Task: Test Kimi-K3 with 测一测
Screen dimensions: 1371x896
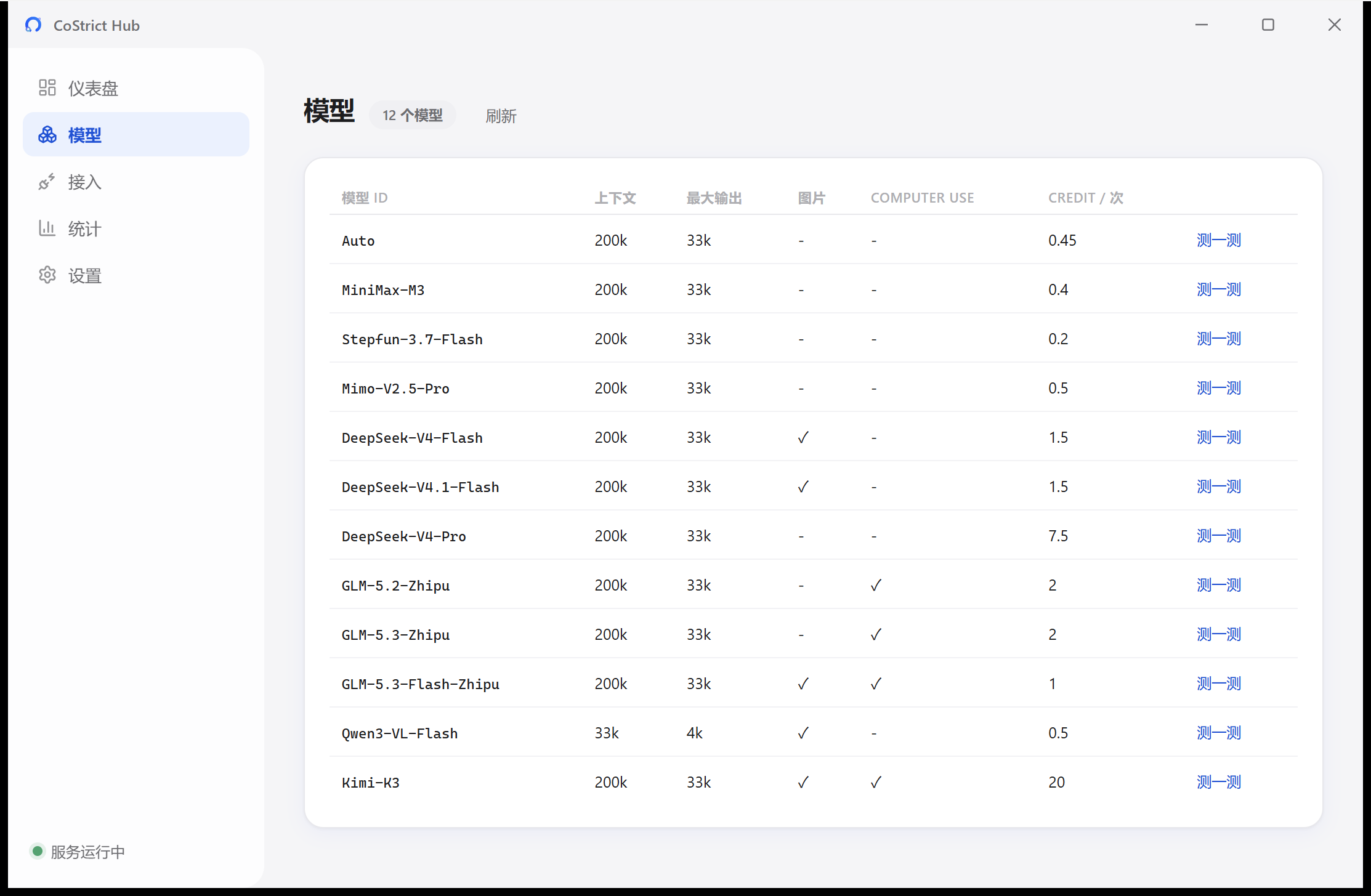Action: 1218,782
